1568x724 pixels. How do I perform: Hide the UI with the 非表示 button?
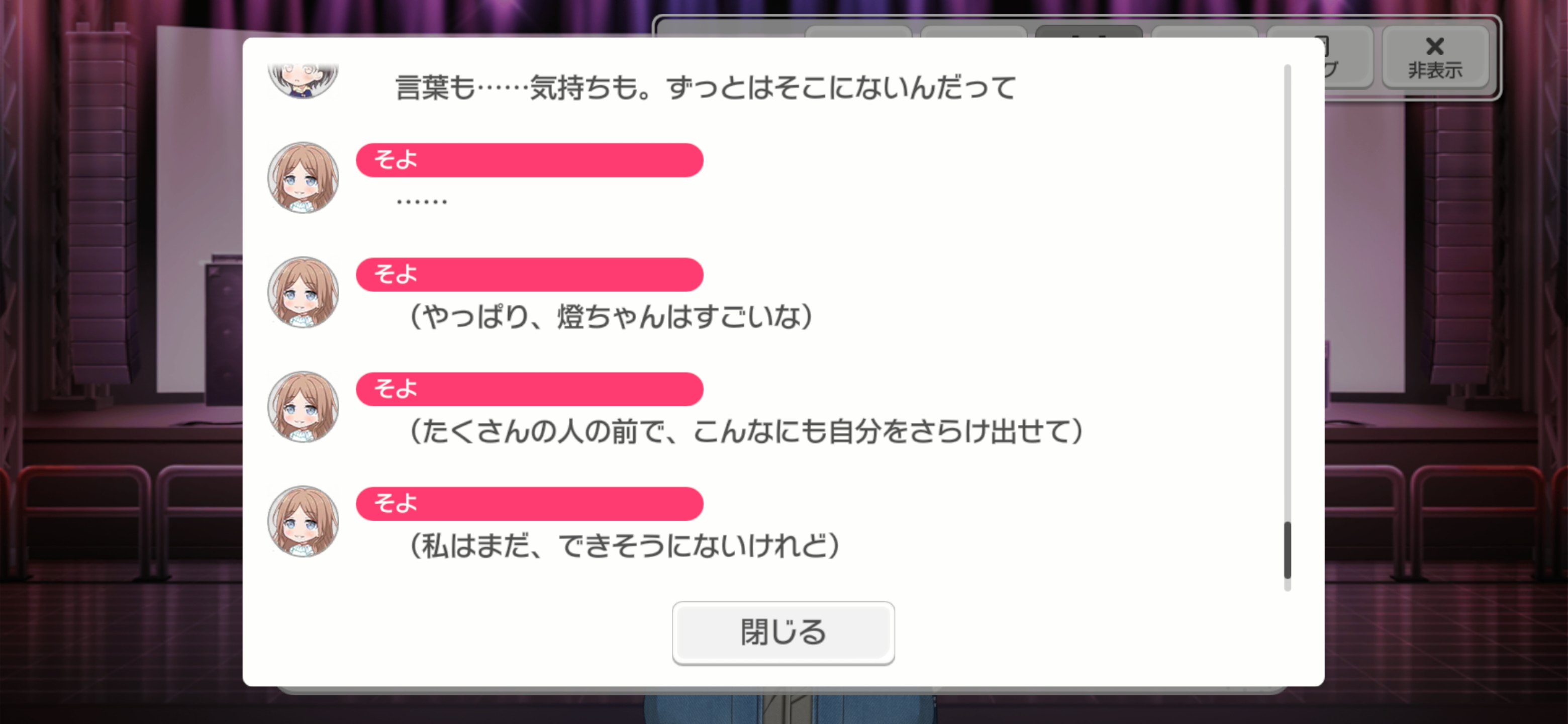coord(1435,58)
